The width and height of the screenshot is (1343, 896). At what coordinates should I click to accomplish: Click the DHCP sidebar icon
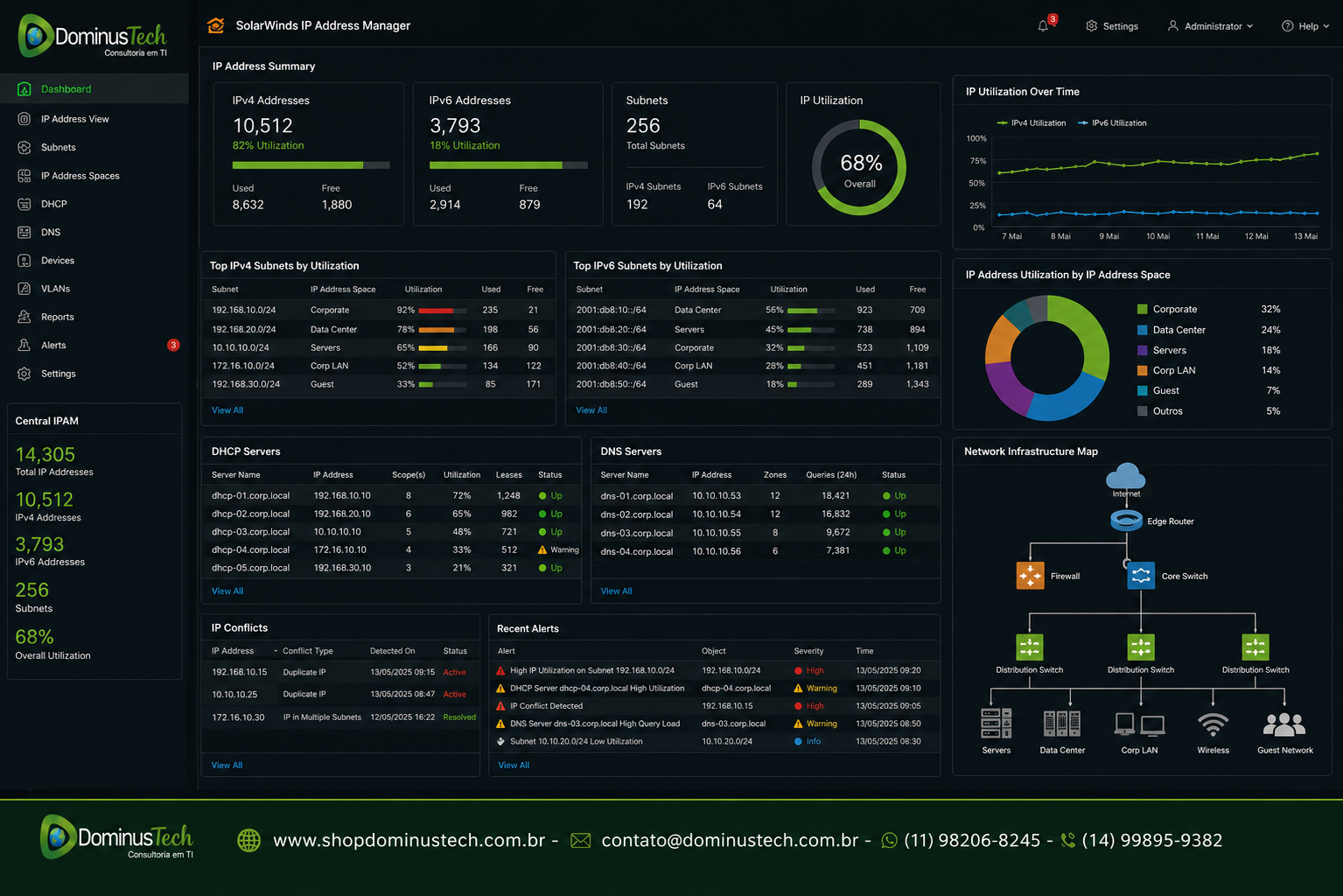click(x=24, y=204)
